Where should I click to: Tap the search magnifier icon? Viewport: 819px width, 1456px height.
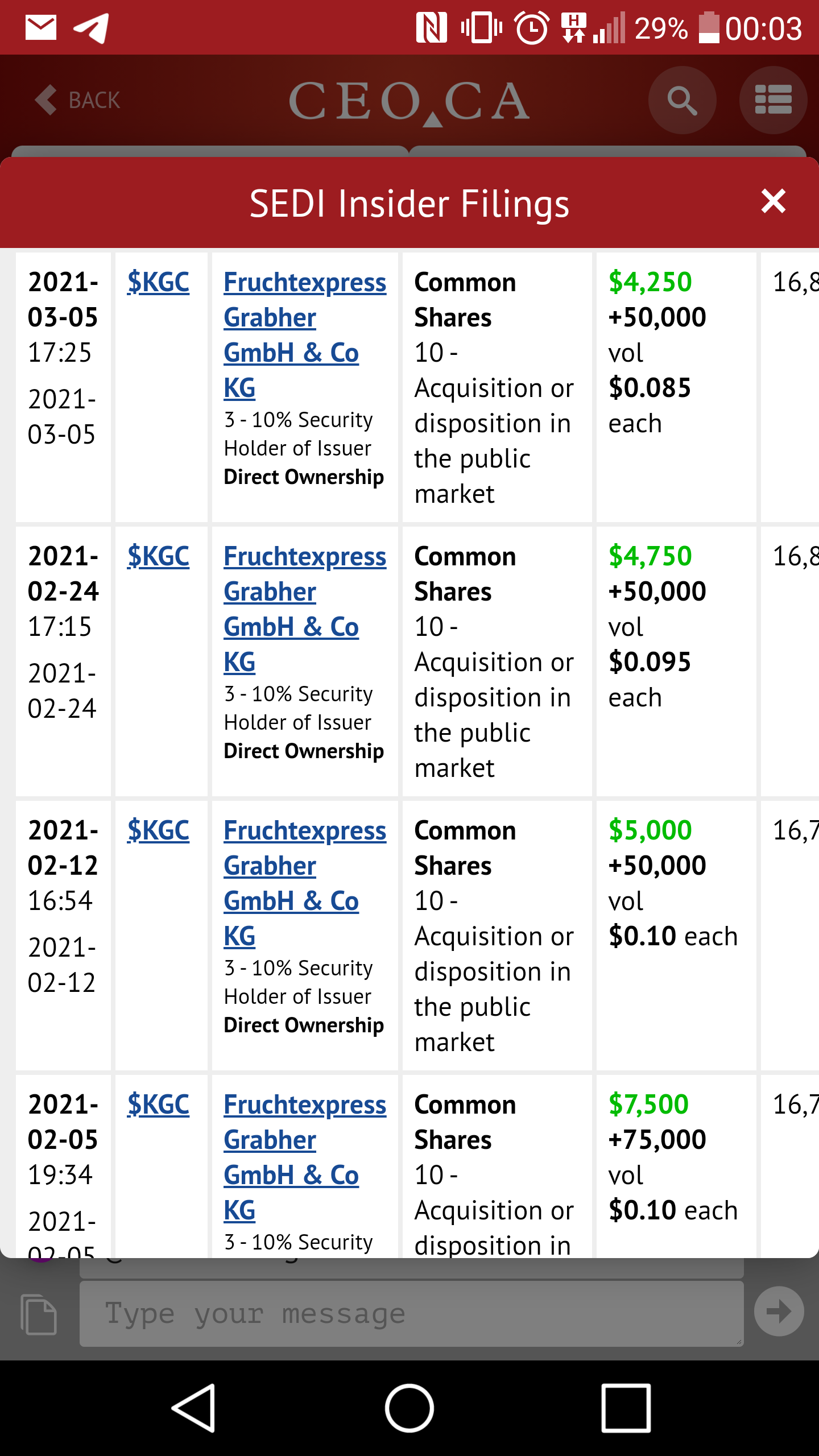[682, 101]
